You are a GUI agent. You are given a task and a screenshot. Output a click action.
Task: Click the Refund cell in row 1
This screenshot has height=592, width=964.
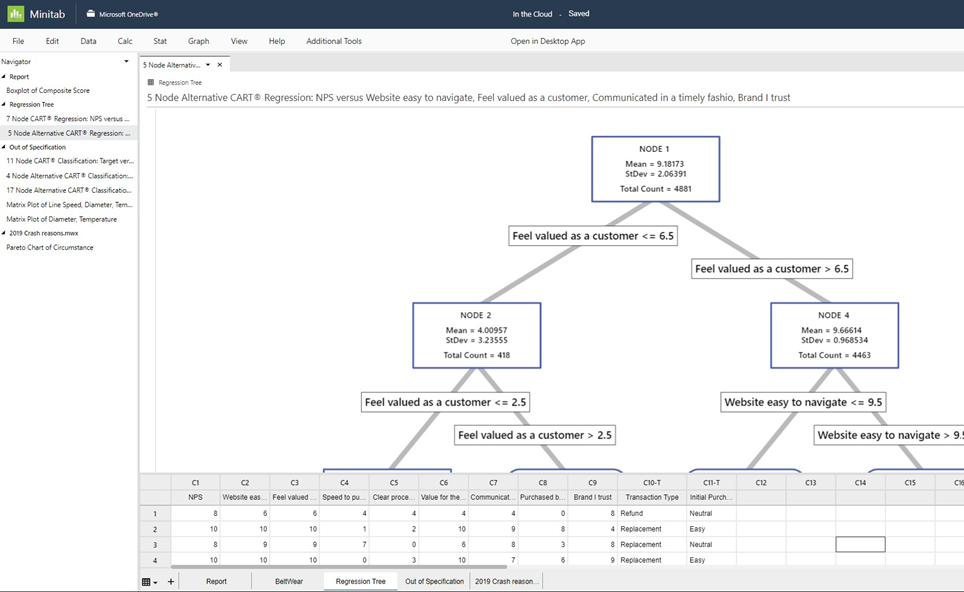pyautogui.click(x=652, y=513)
